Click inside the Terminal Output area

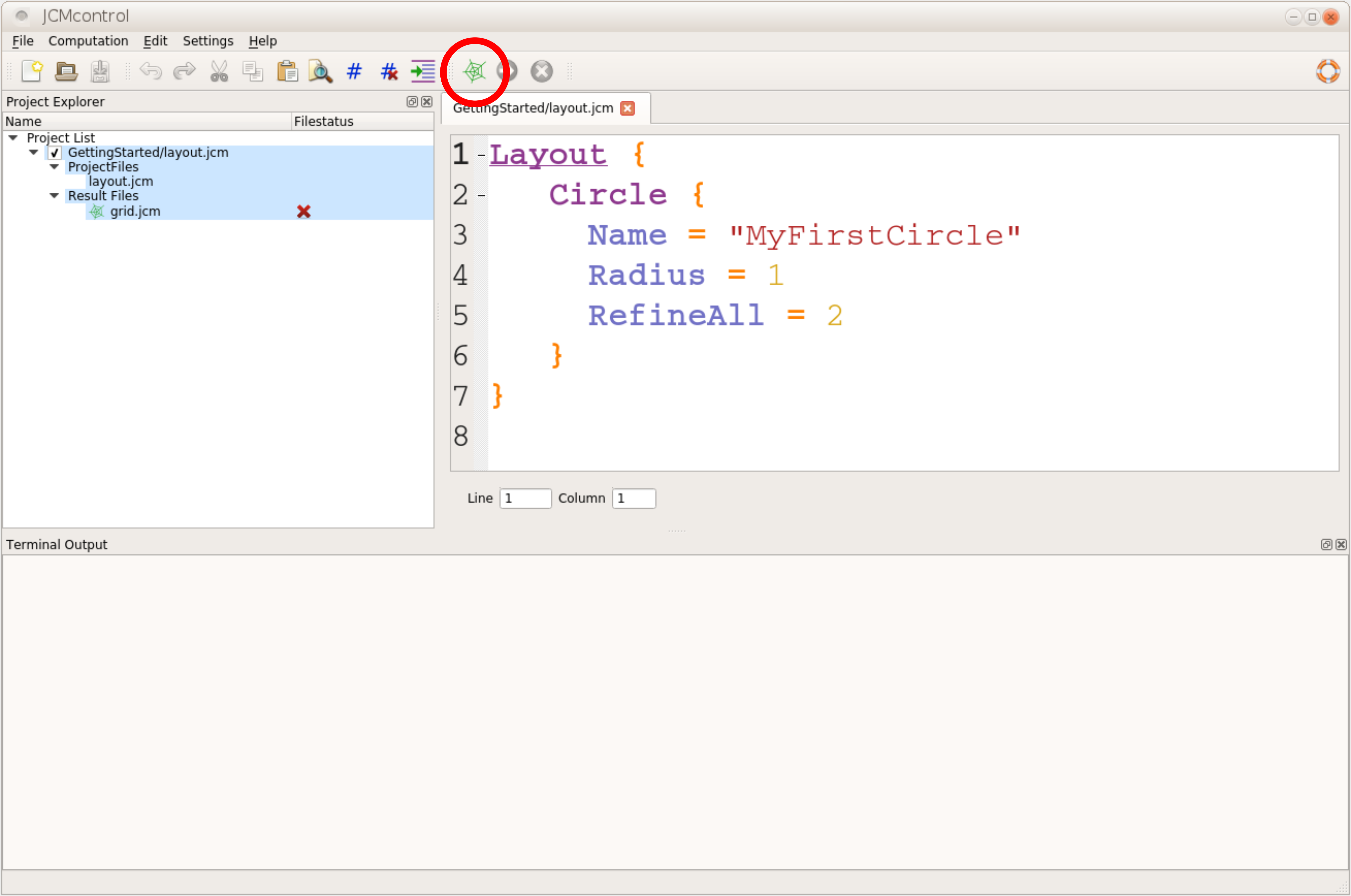[675, 712]
